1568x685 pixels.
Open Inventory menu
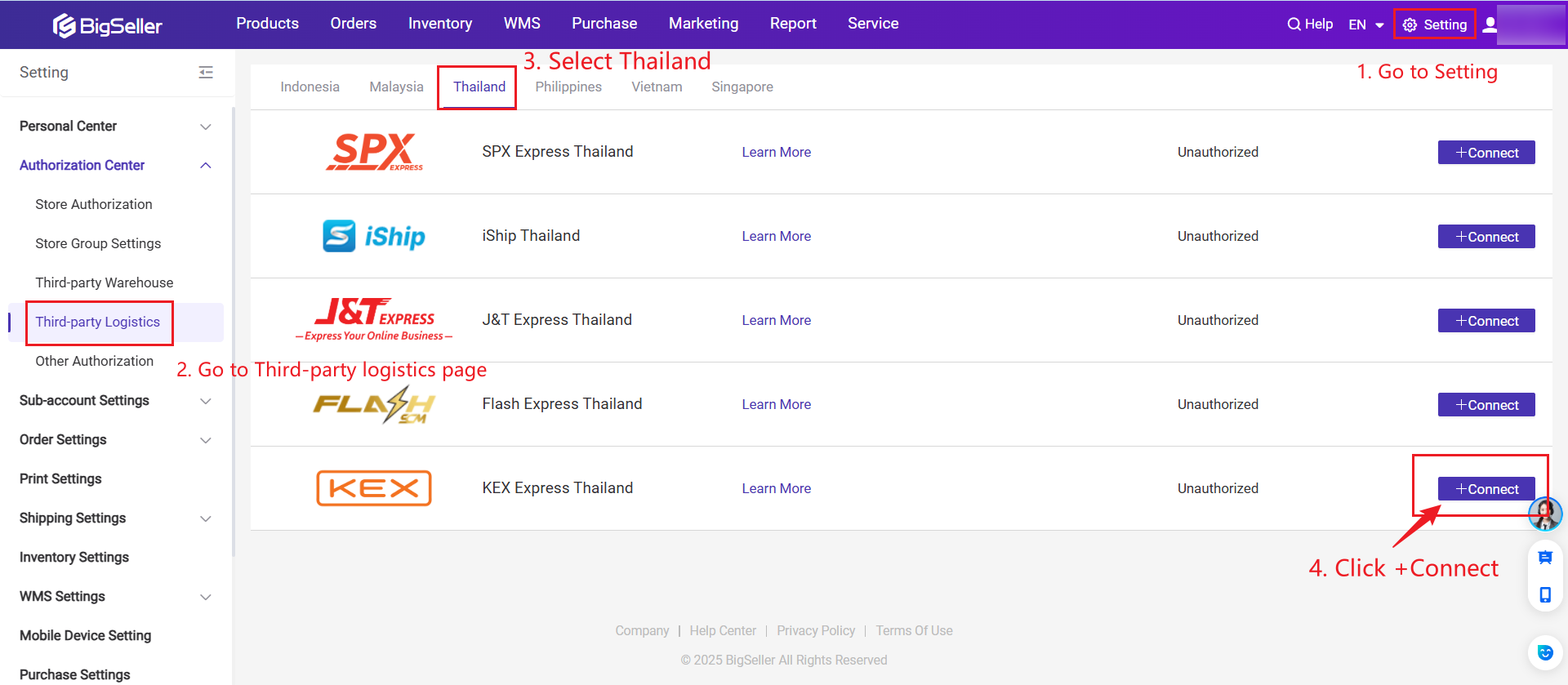pos(440,24)
